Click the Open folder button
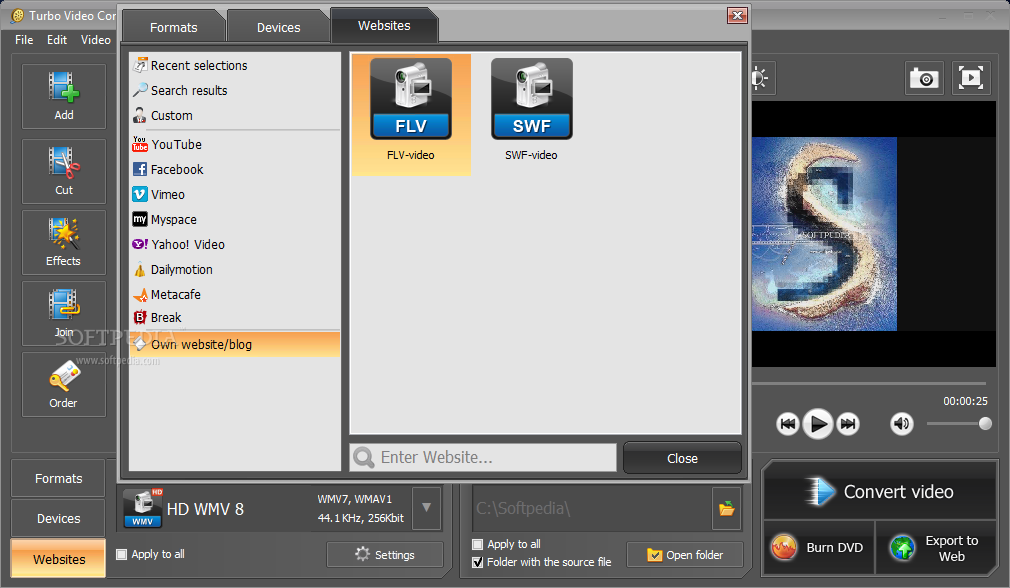The image size is (1010, 588). (x=685, y=555)
